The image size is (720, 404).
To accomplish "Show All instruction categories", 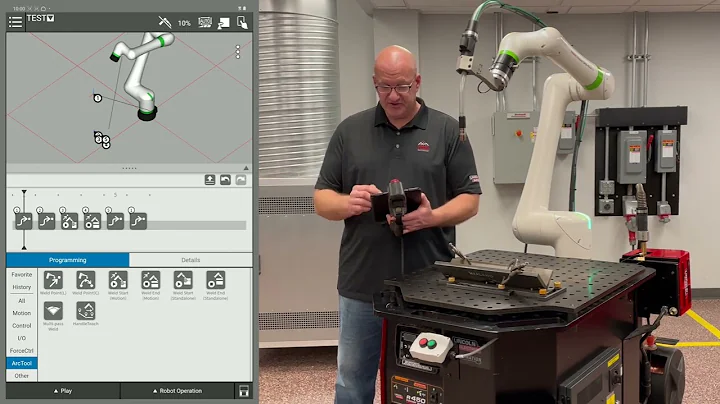I will [x=22, y=301].
